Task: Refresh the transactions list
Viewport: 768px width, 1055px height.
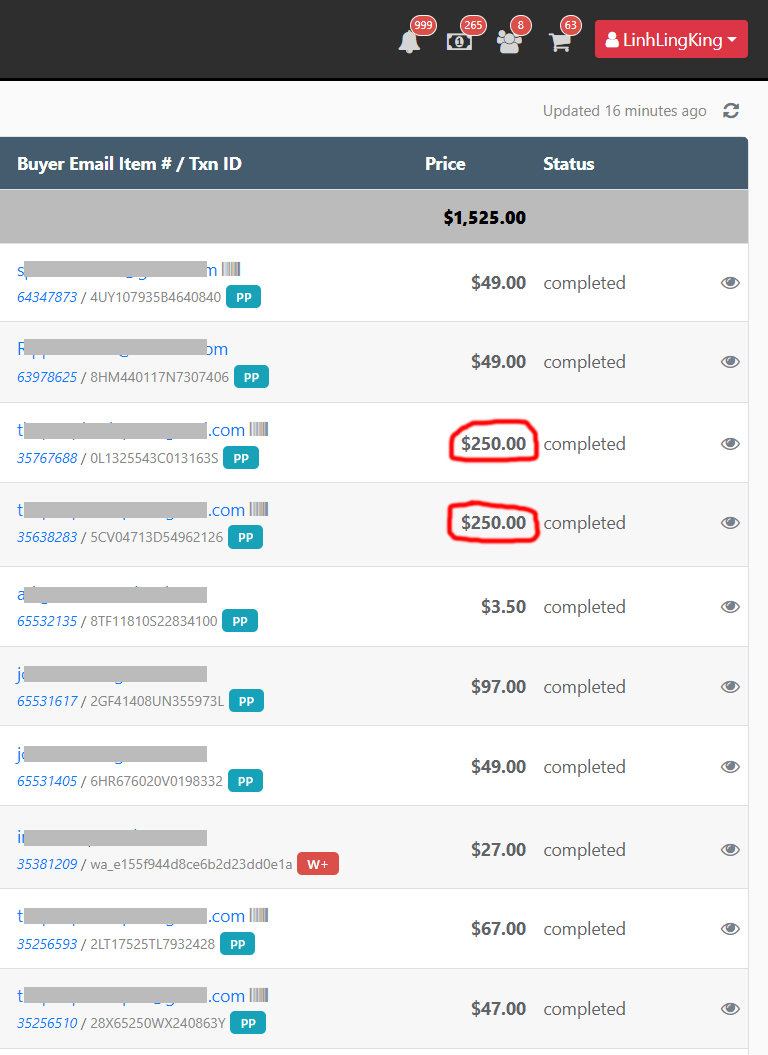Action: [731, 111]
